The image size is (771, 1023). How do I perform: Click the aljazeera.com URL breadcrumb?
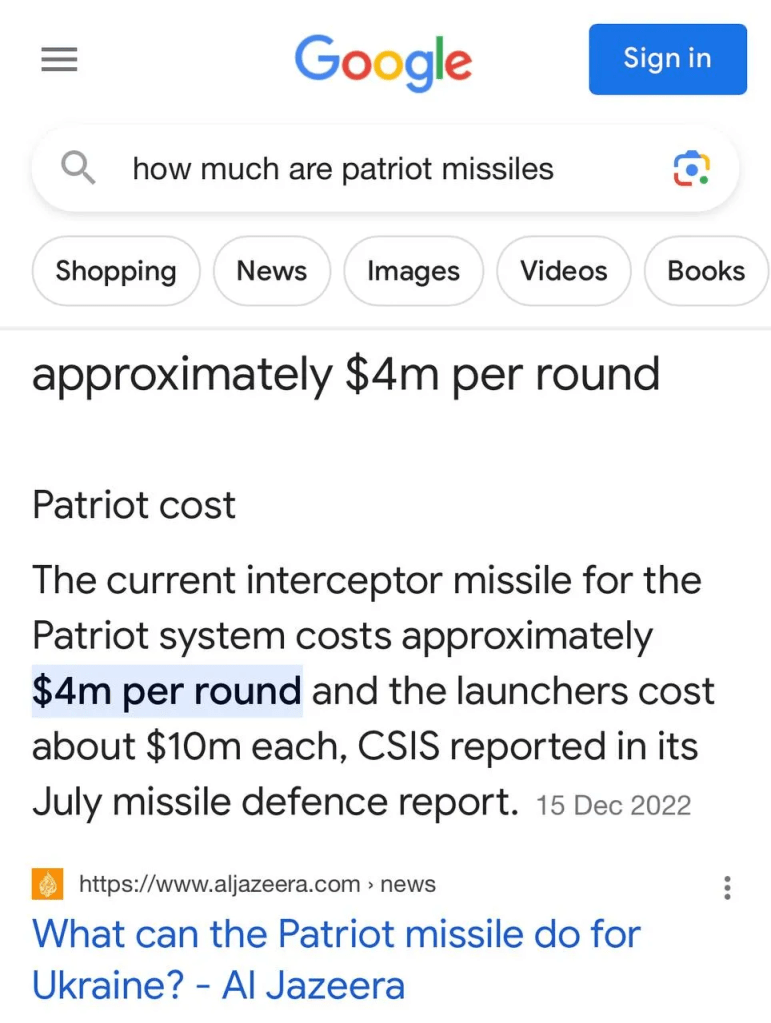257,884
